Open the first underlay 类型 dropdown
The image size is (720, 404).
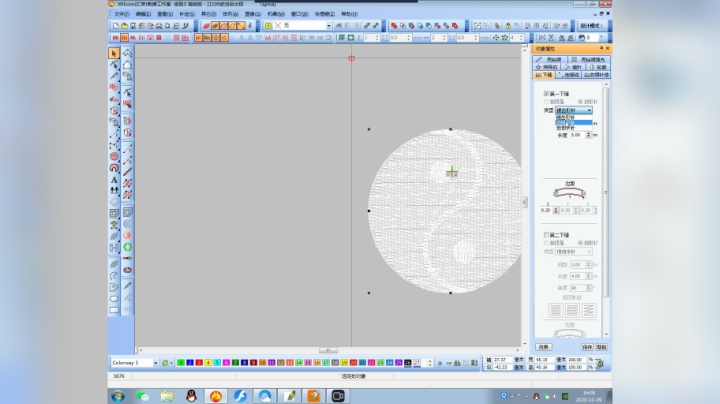[x=574, y=111]
